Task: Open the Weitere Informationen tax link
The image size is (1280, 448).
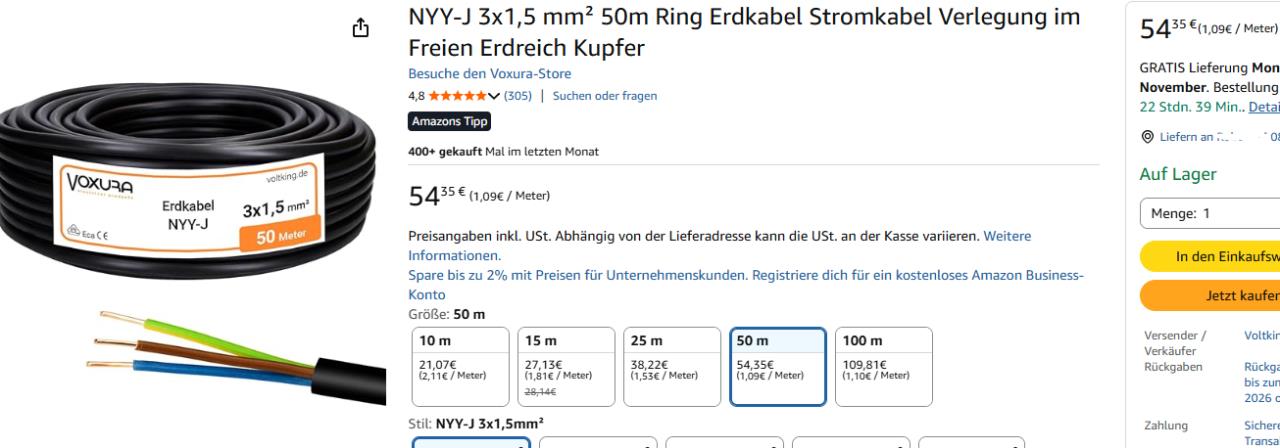Action: coord(720,245)
